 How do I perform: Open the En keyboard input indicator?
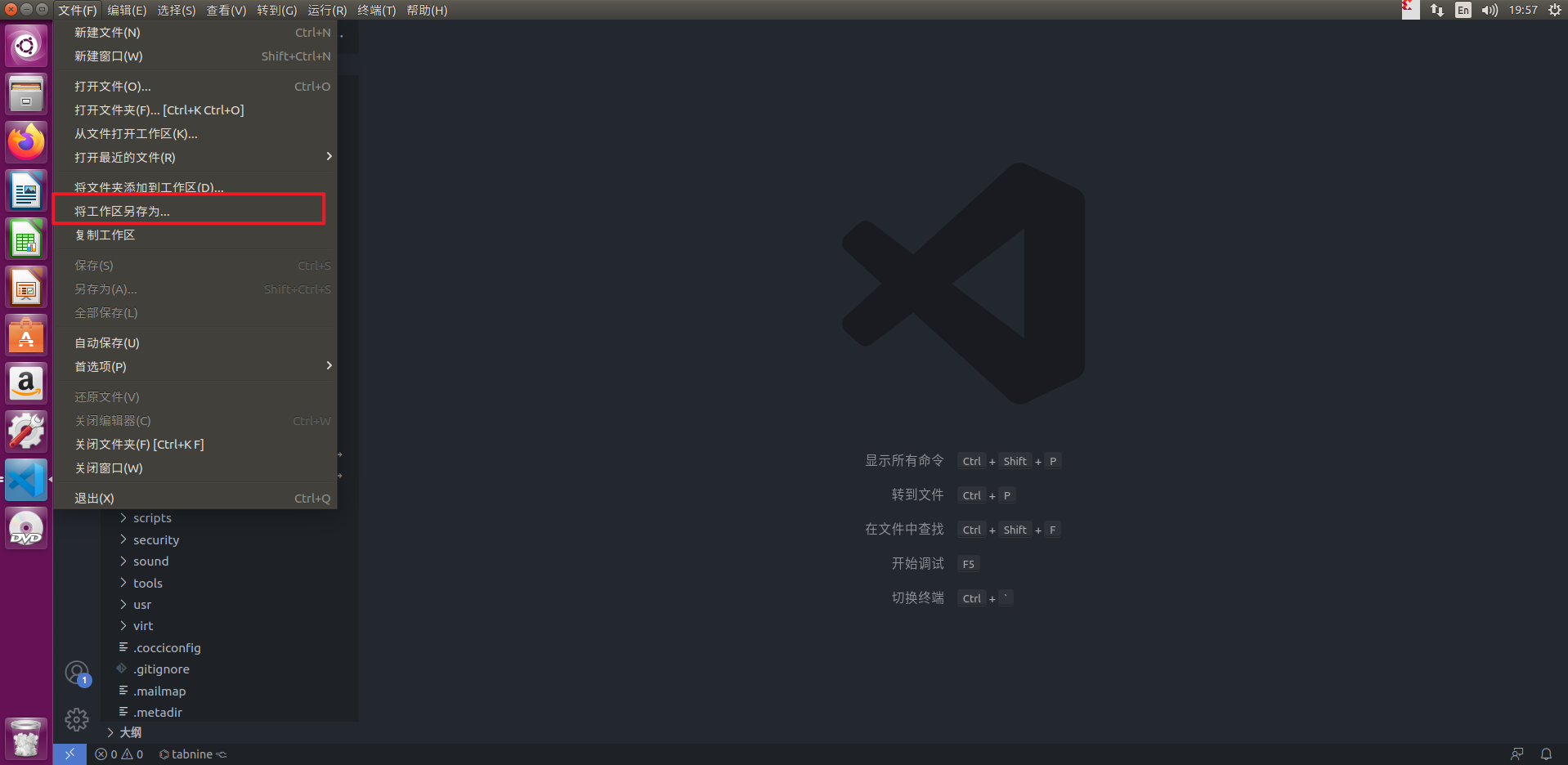pyautogui.click(x=1463, y=10)
